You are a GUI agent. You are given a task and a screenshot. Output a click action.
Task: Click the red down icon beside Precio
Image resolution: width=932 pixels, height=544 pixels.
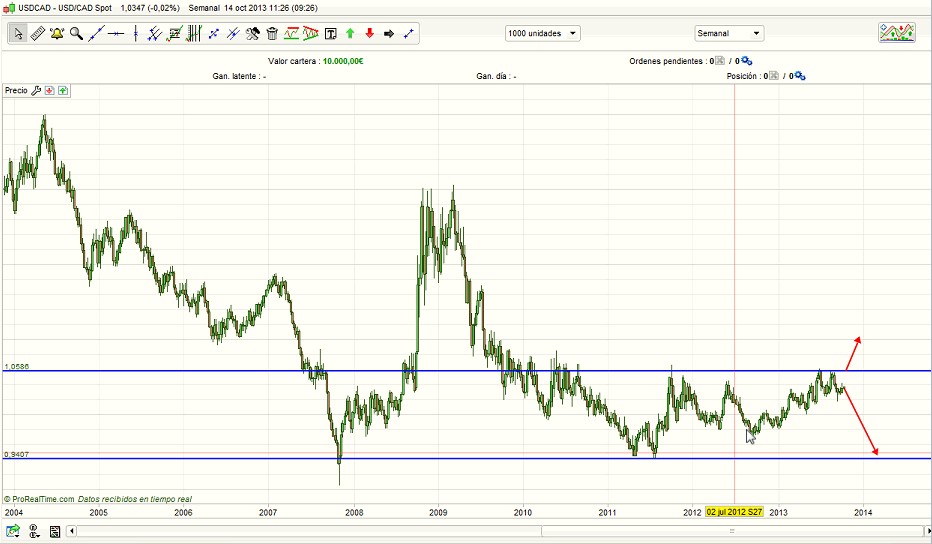pos(49,90)
